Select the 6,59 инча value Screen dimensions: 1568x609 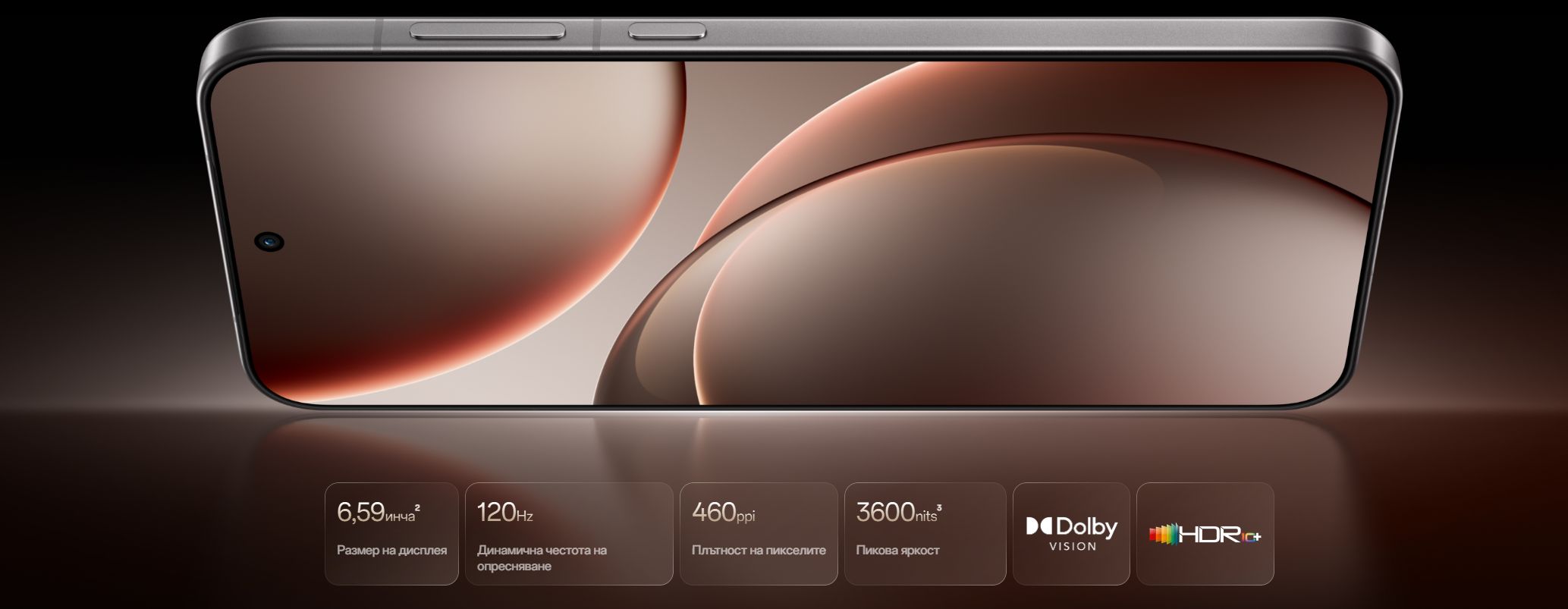[x=376, y=513]
